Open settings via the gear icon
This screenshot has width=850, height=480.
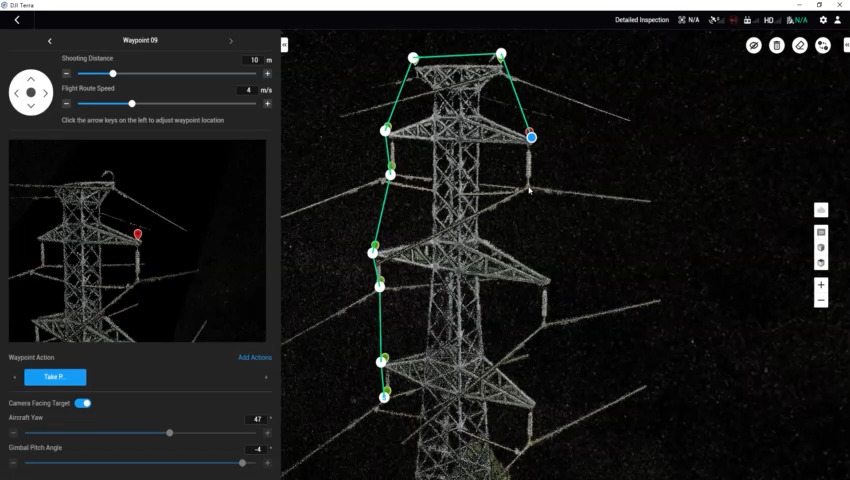pyautogui.click(x=823, y=20)
